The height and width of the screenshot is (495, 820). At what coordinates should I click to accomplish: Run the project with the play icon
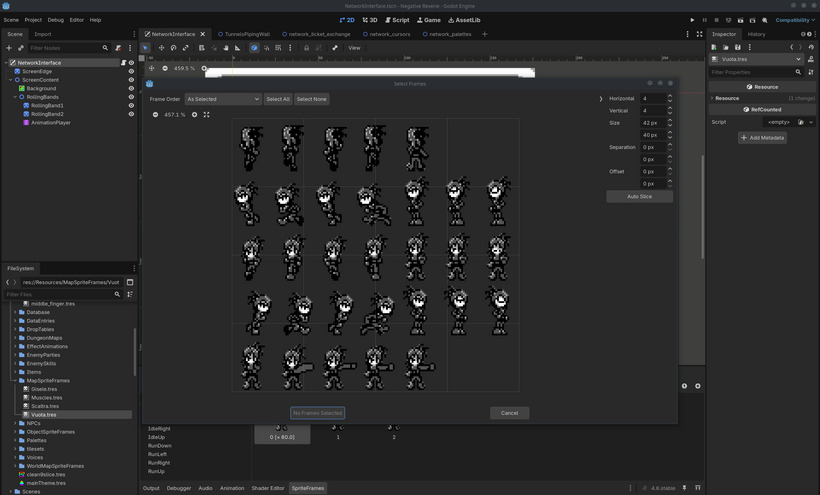coord(692,20)
